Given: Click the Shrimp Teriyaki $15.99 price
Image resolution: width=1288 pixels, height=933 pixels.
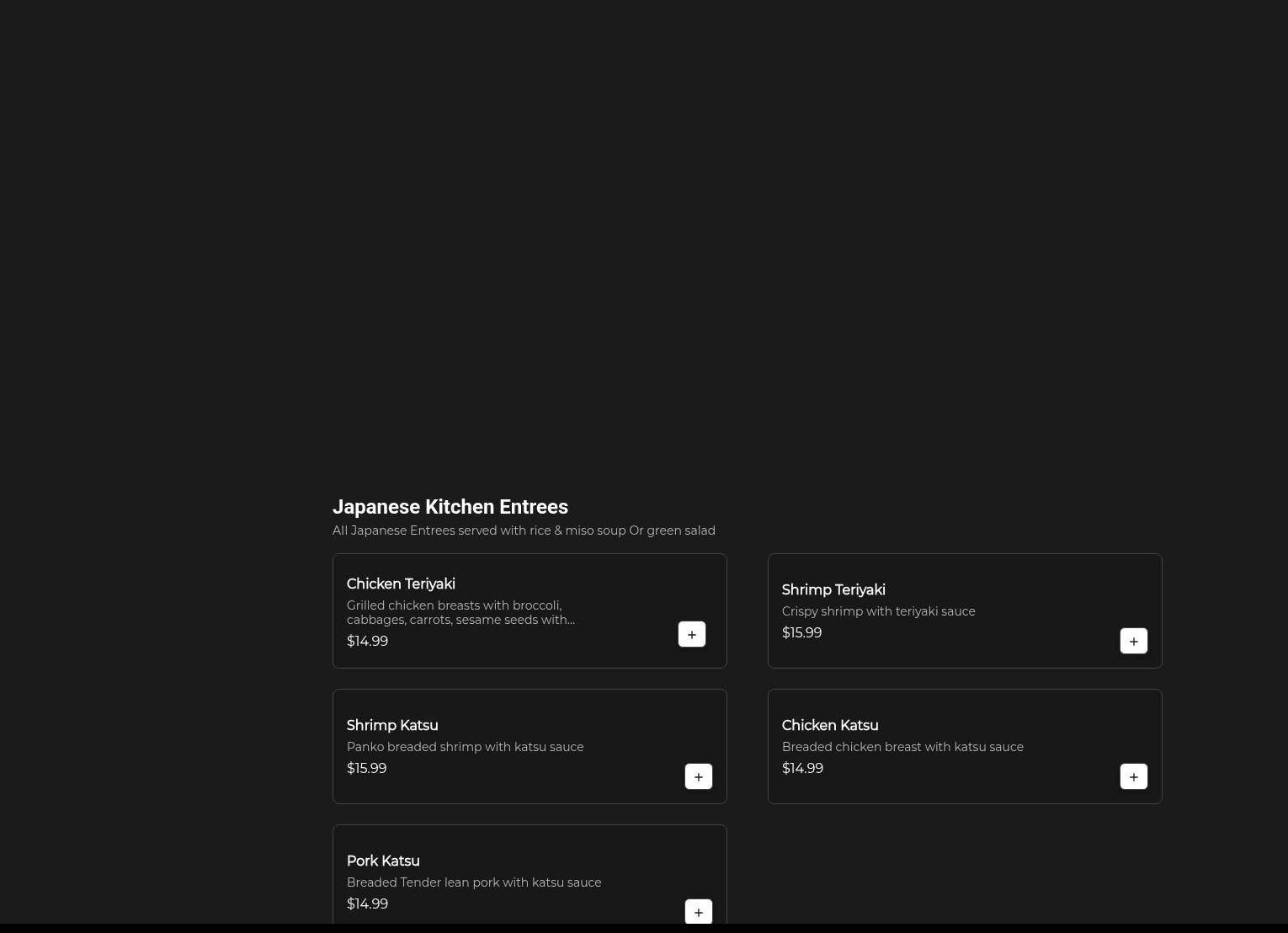Looking at the screenshot, I should coord(801,632).
